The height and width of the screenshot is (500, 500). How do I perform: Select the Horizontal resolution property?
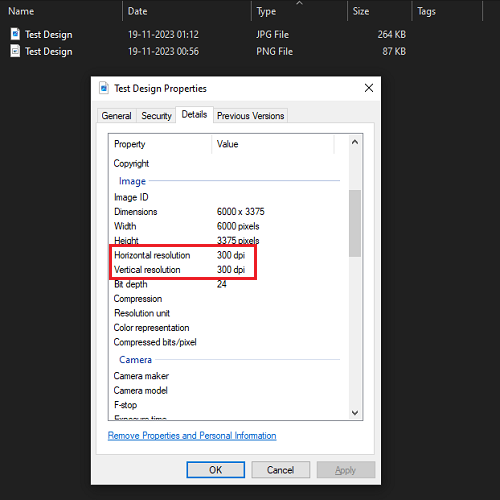click(152, 255)
